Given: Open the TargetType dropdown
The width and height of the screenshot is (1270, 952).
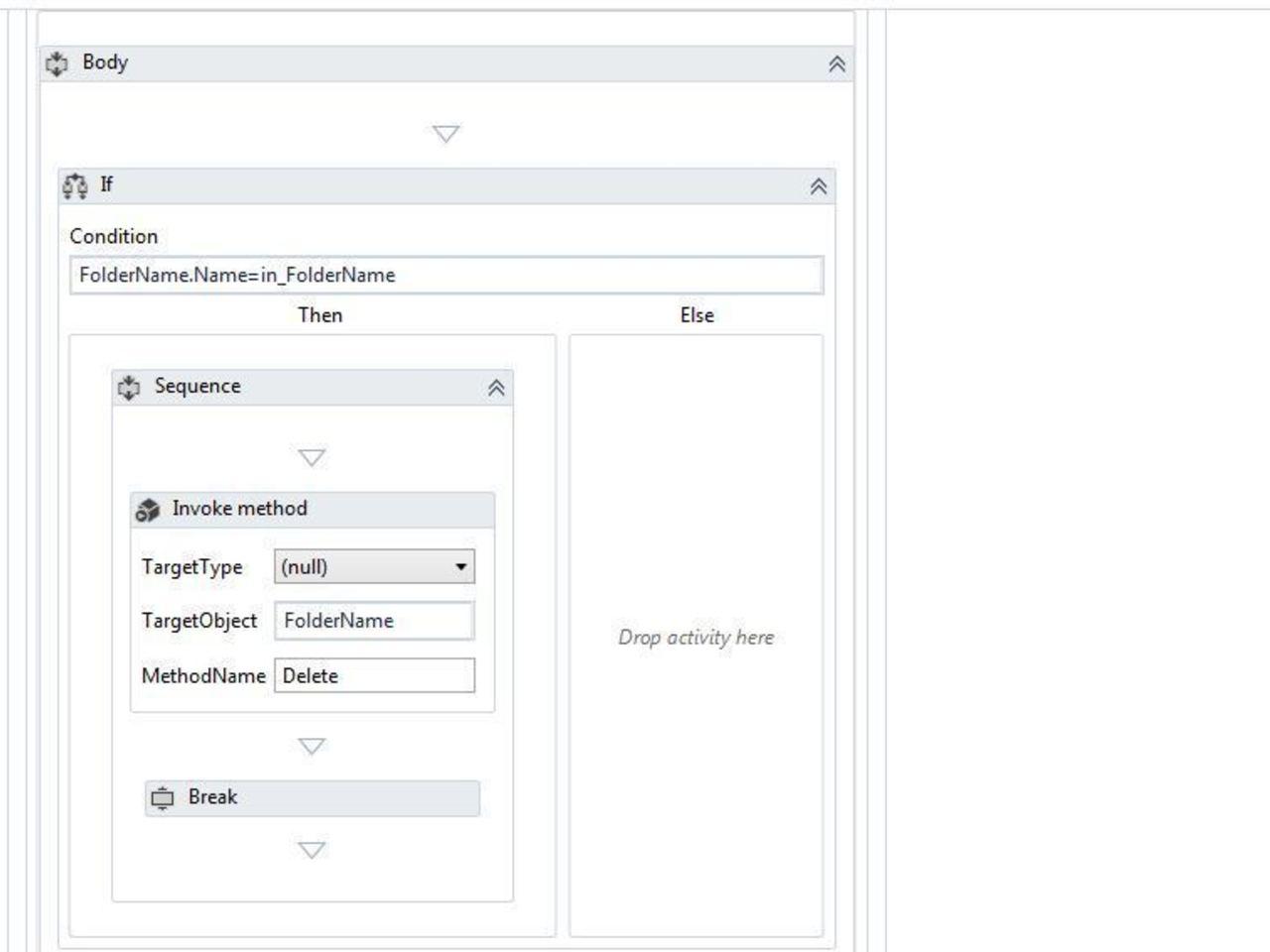Looking at the screenshot, I should click(374, 566).
